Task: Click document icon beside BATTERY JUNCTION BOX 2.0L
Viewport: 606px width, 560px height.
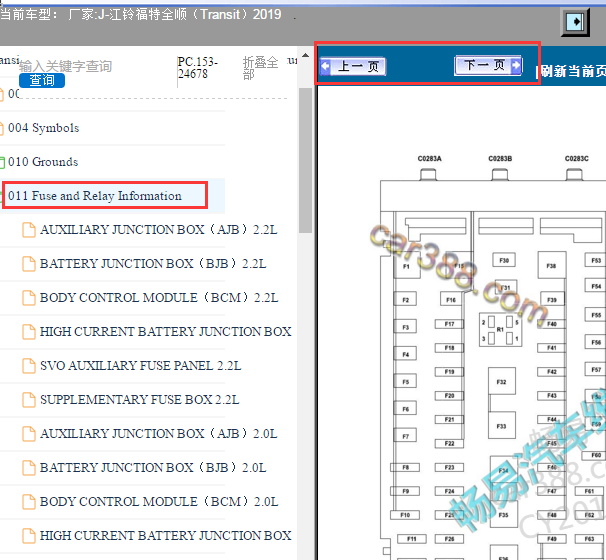Action: (x=29, y=468)
